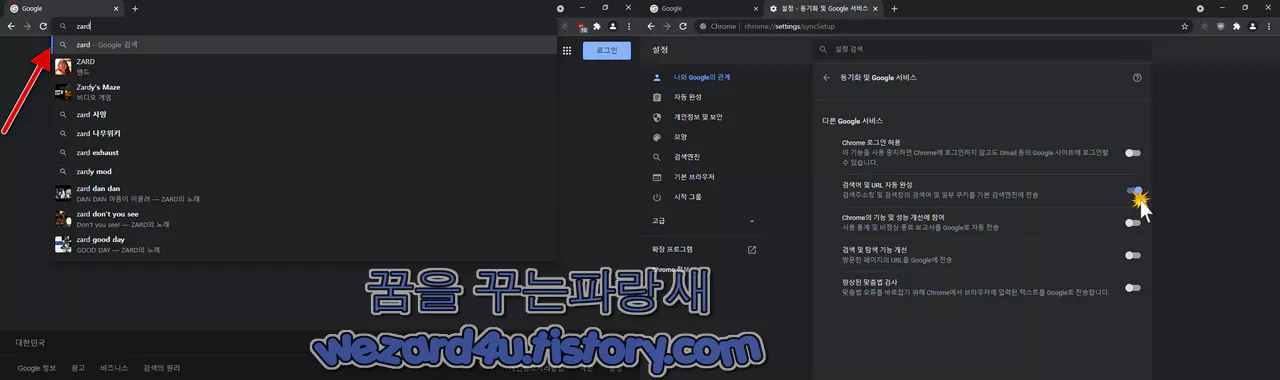Toggle '검색 및 탐색 기능 개선' switch

1133,255
